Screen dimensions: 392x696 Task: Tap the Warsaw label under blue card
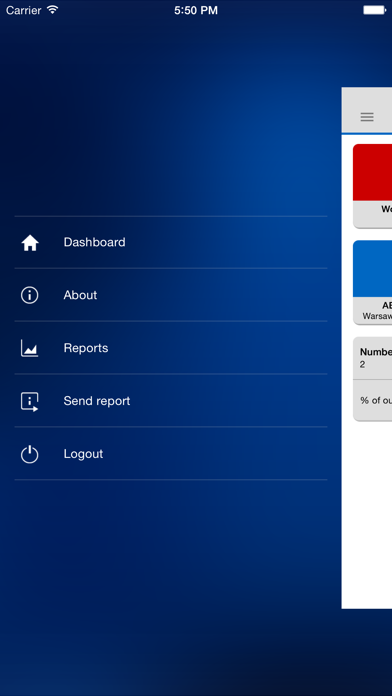pyautogui.click(x=377, y=316)
